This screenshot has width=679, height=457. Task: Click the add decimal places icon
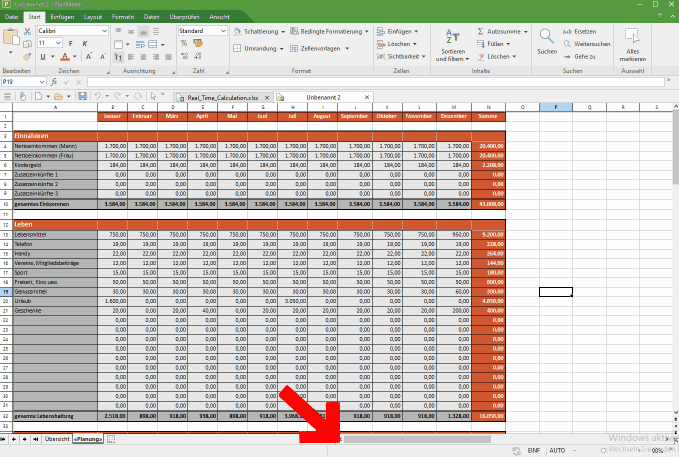tap(184, 56)
